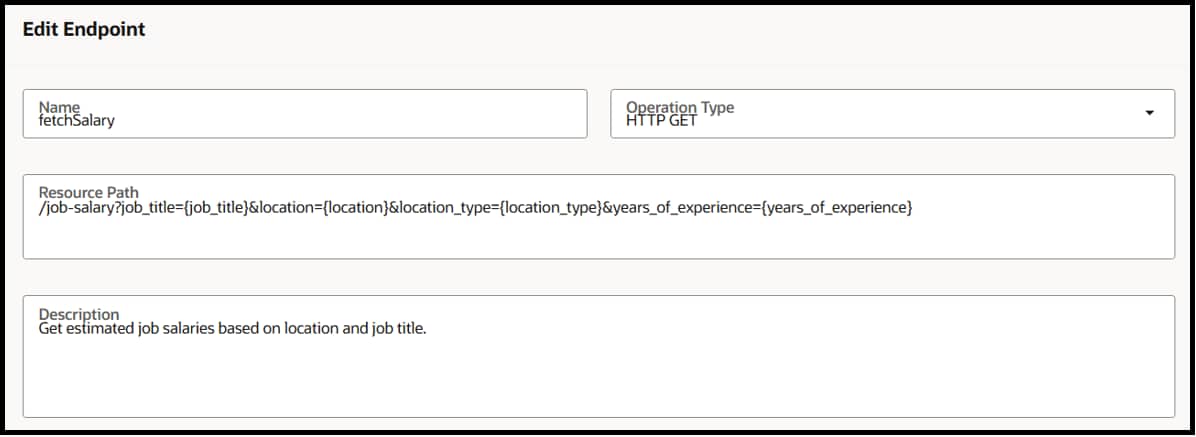Screen dimensions: 1196x437
Task: Select the HTTP GET value text
Action: [x=661, y=121]
